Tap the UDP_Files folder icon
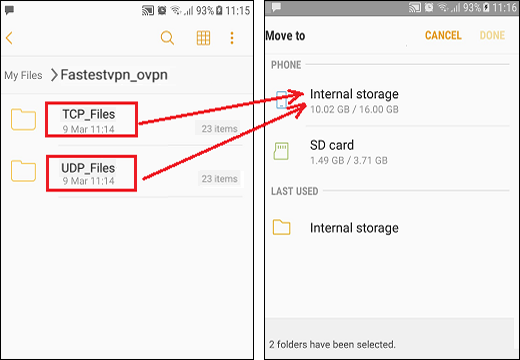This screenshot has width=520, height=360. pos(23,171)
